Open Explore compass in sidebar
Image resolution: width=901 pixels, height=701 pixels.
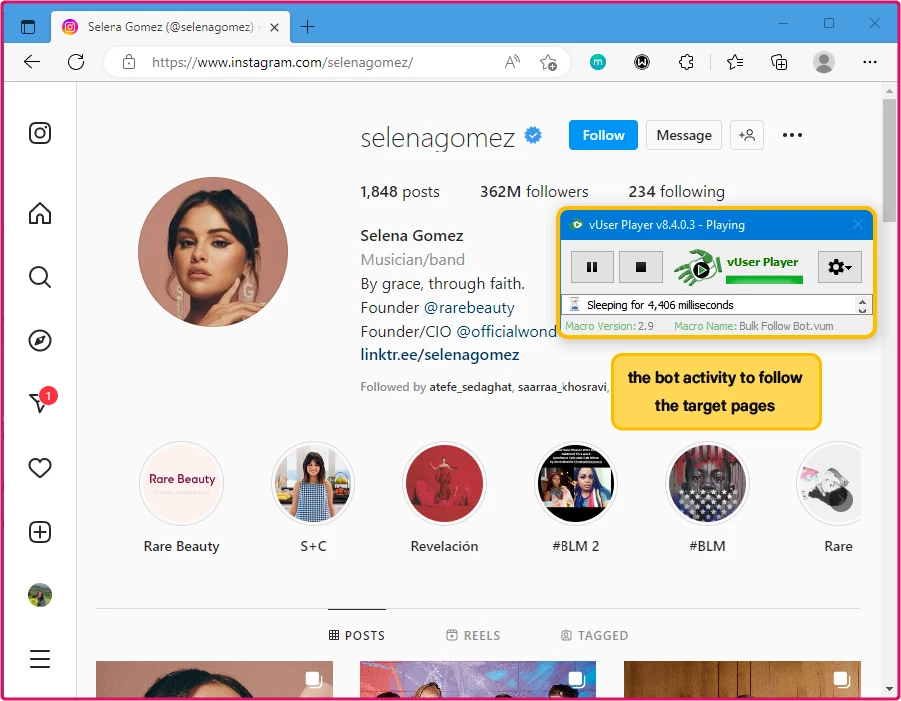pyautogui.click(x=40, y=341)
